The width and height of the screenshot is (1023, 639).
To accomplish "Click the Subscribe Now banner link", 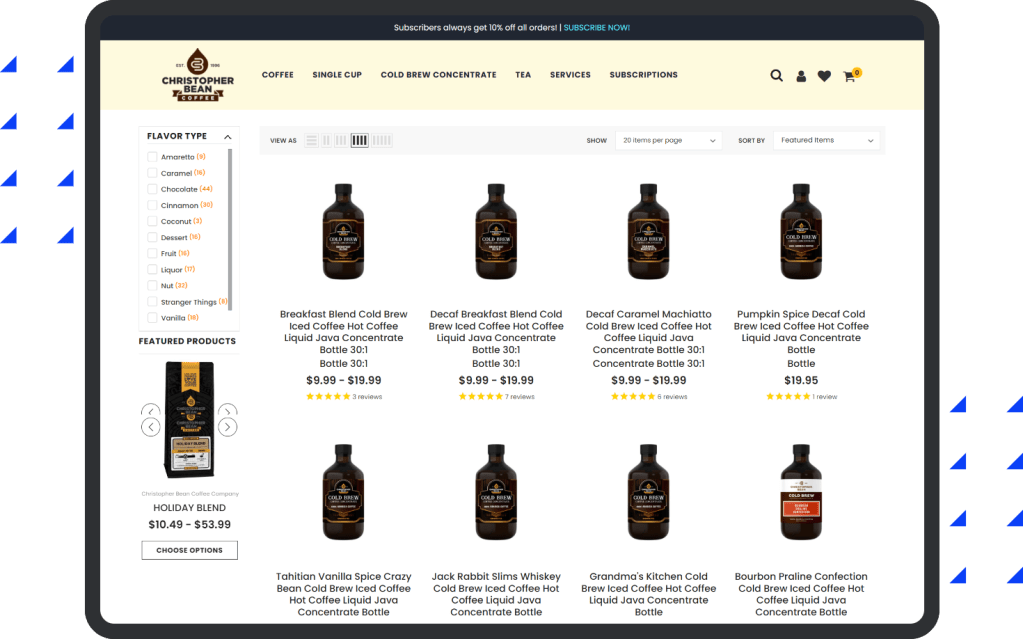I will [596, 28].
